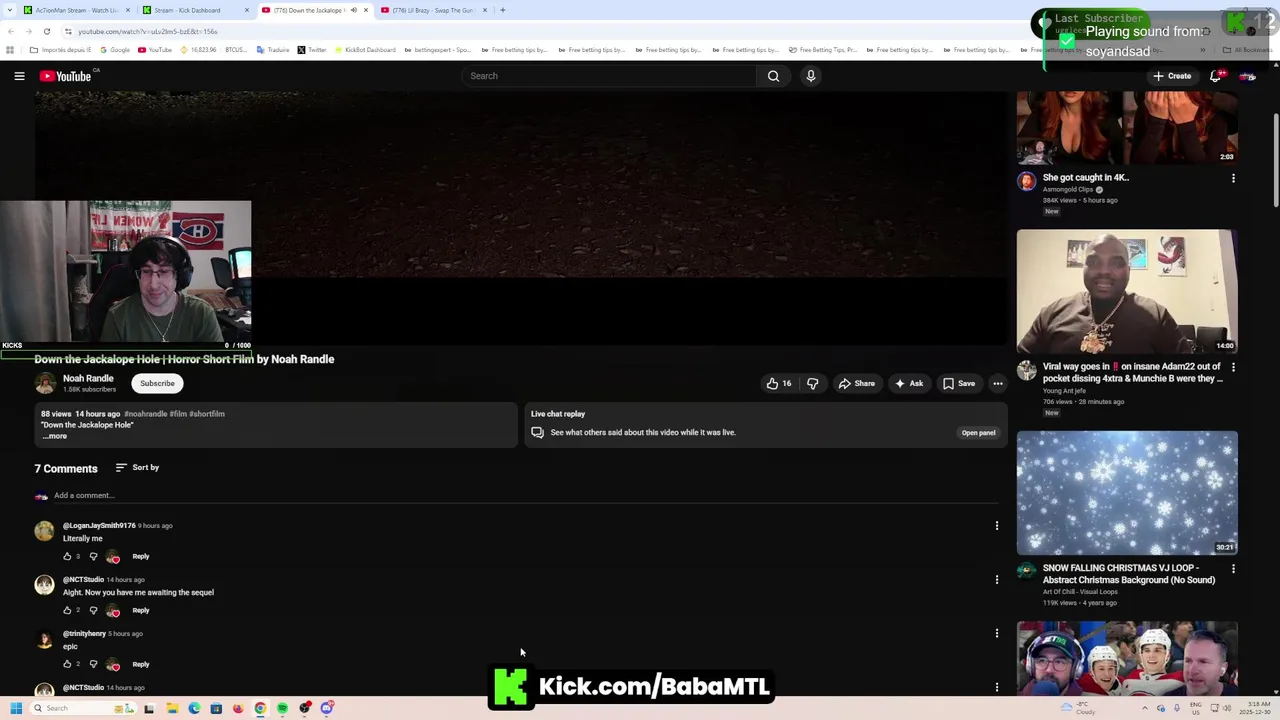Image resolution: width=1280 pixels, height=720 pixels.
Task: Reload the page in Chrome
Action: tap(46, 31)
